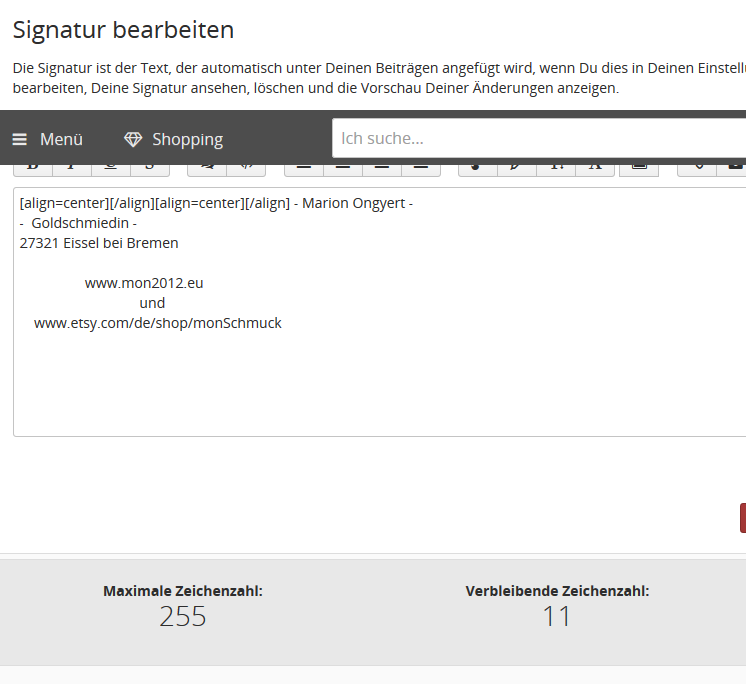
Task: Place cursor on the etsy.com shop URL line
Action: coord(158,323)
